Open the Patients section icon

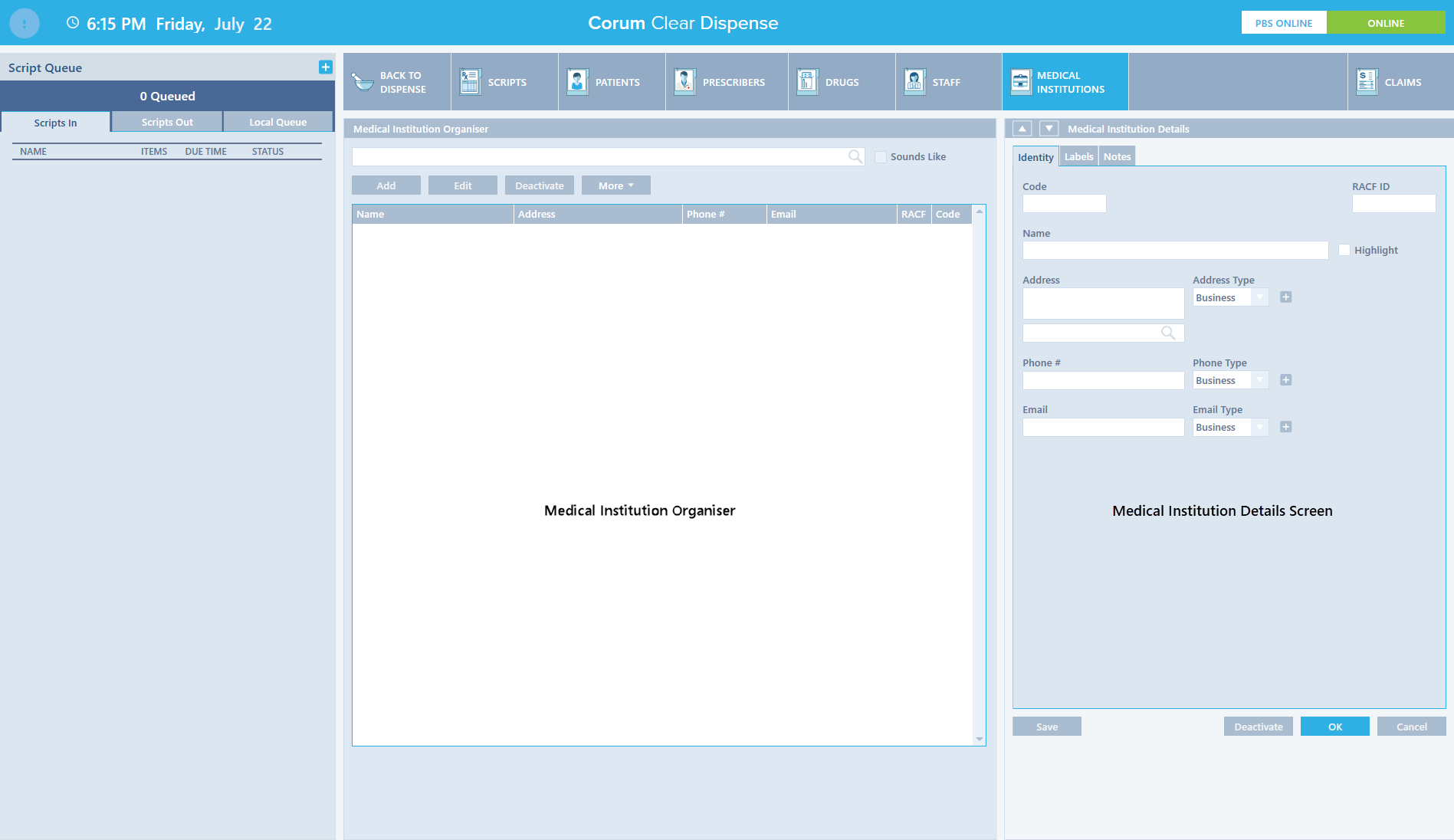click(x=577, y=82)
